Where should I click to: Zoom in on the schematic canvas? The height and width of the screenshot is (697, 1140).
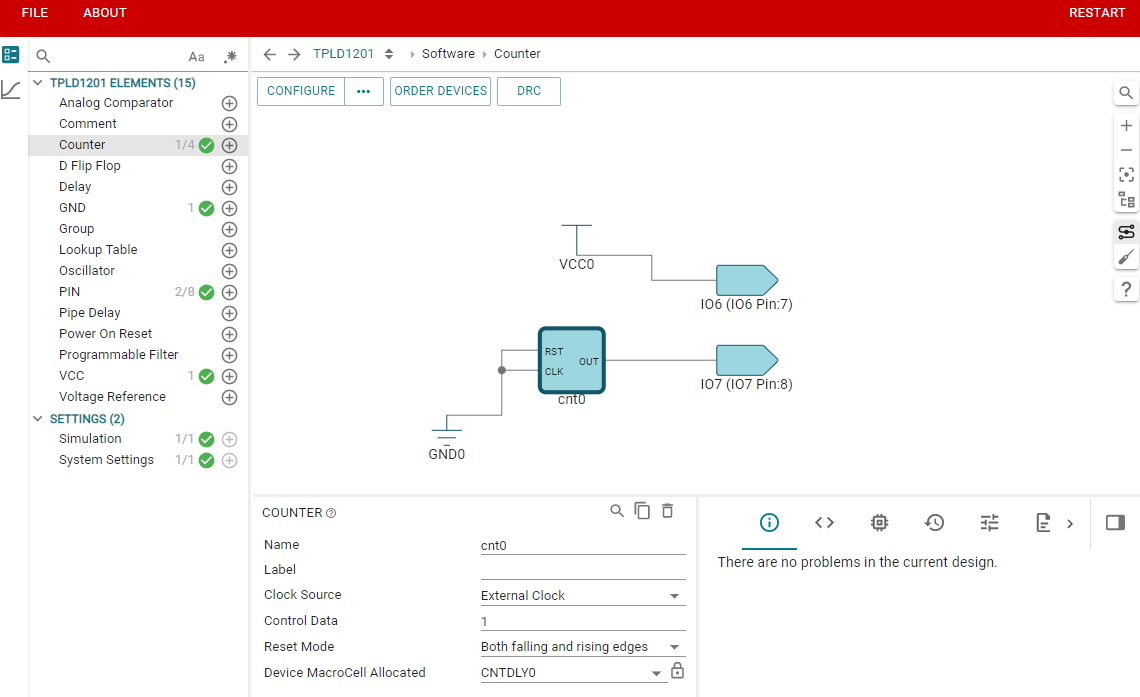[x=1125, y=126]
